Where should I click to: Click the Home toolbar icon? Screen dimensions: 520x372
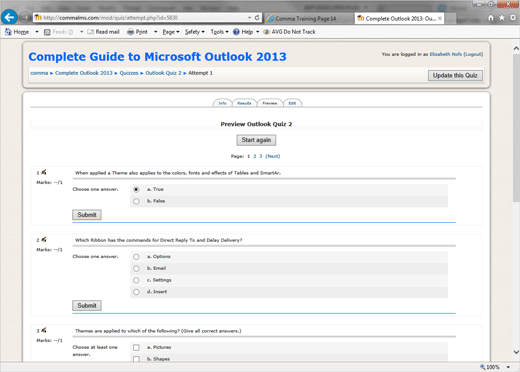pyautogui.click(x=8, y=32)
